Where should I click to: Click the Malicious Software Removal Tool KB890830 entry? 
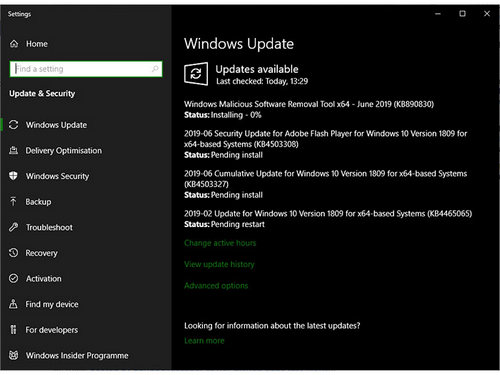point(309,104)
